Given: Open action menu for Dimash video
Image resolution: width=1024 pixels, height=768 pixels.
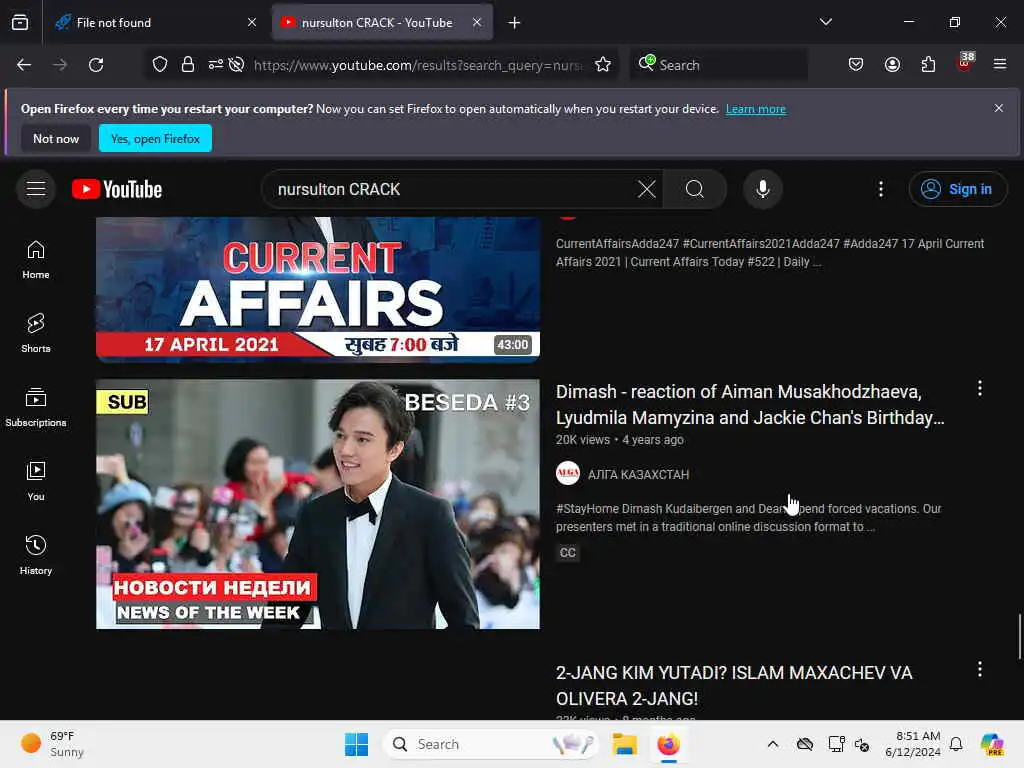Looking at the screenshot, I should 980,389.
